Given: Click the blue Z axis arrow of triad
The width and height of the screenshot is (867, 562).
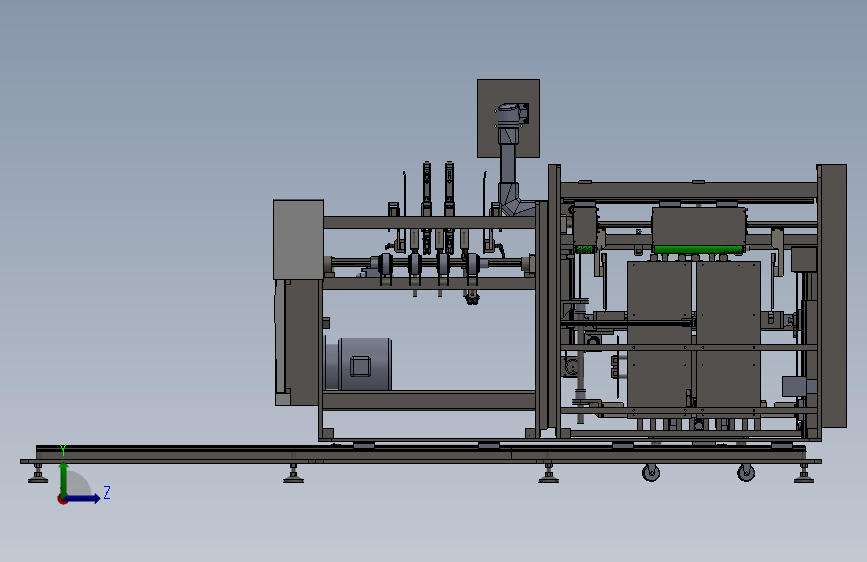Looking at the screenshot, I should click(x=83, y=498).
